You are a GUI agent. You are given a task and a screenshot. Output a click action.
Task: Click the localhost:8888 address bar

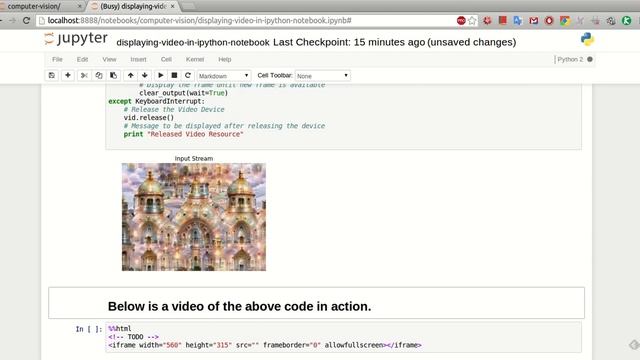(245, 20)
